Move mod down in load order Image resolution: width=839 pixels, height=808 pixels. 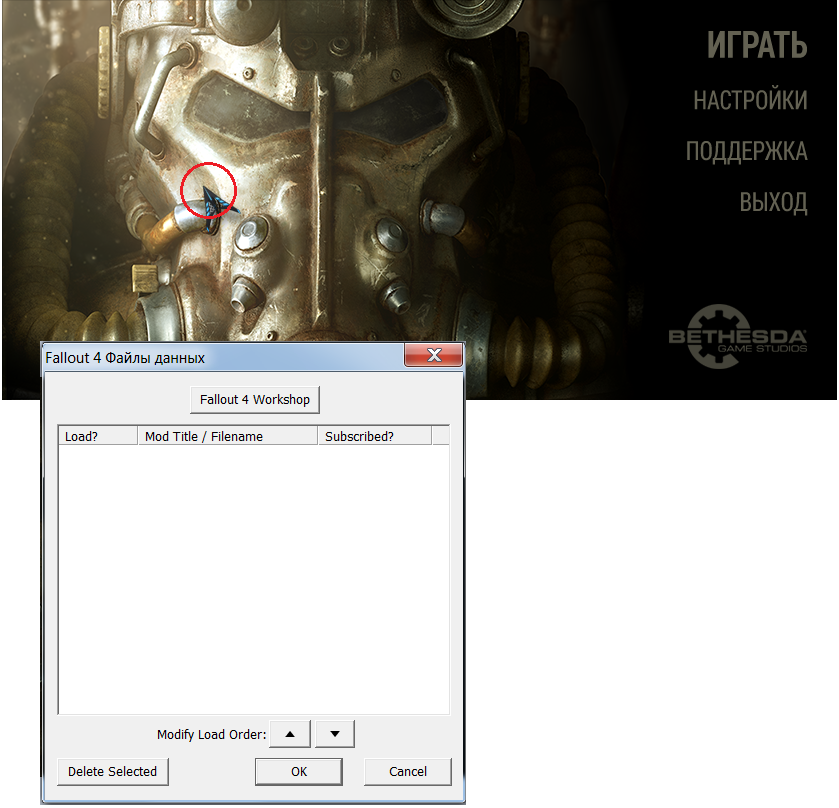[x=335, y=734]
